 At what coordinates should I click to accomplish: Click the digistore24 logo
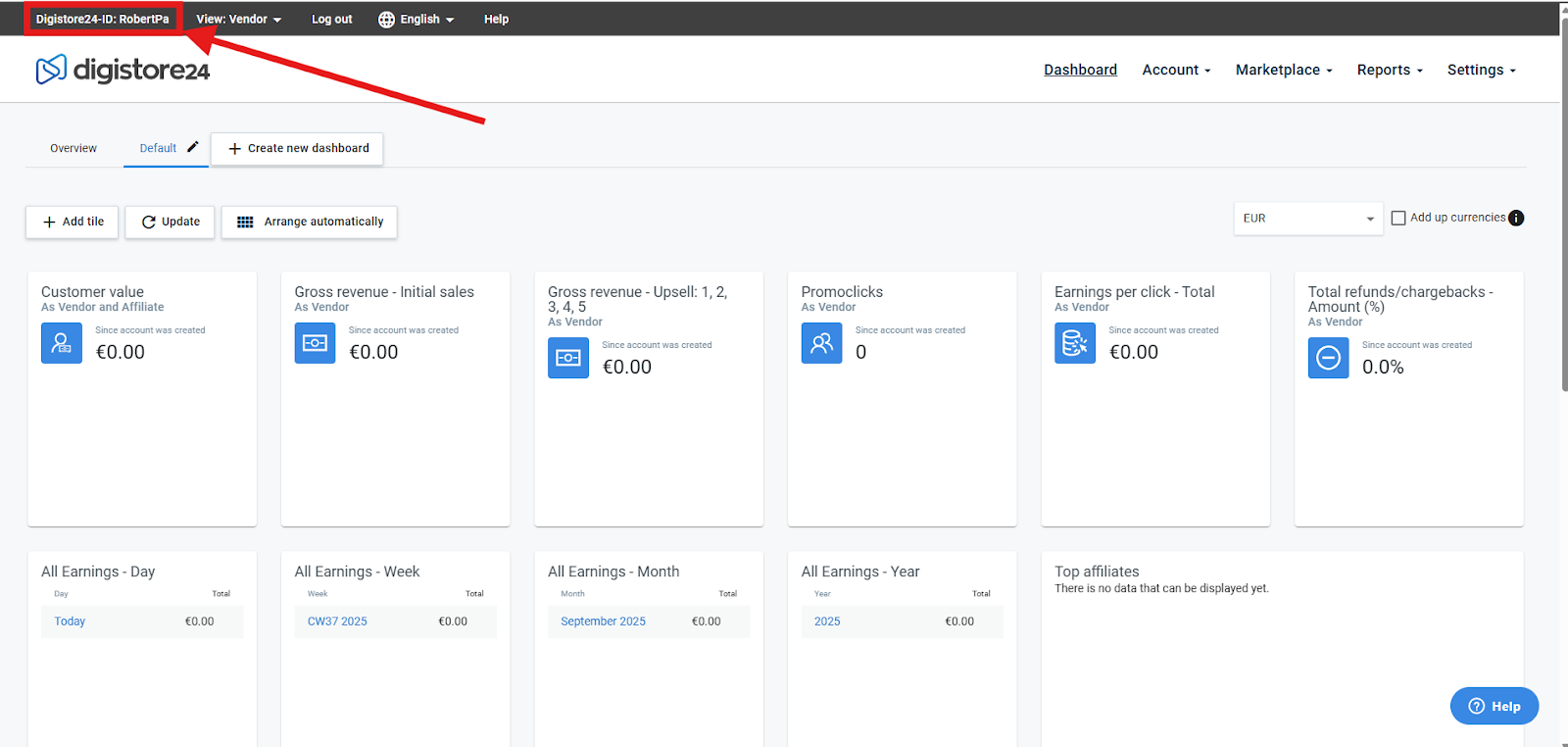click(x=122, y=70)
